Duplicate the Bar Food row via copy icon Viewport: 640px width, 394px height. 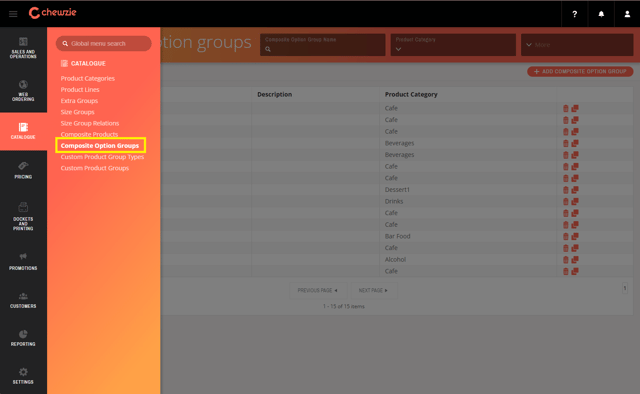575,236
